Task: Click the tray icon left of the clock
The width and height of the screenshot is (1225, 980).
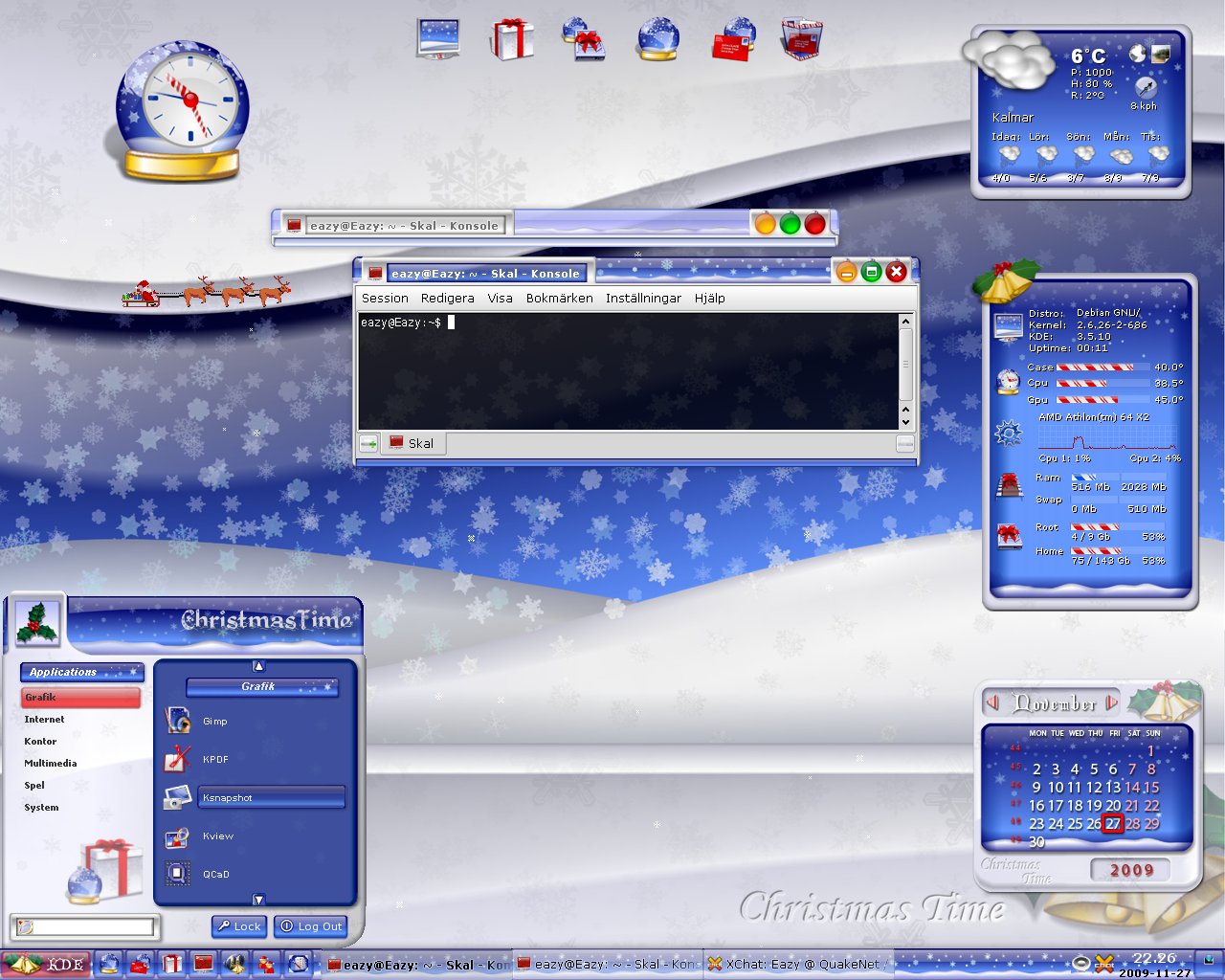Action: tap(1104, 964)
